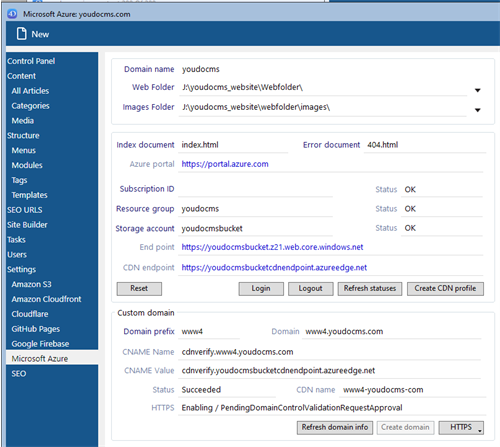Click the Images Folder path field
Image resolution: width=500 pixels, height=447 pixels.
(323, 107)
